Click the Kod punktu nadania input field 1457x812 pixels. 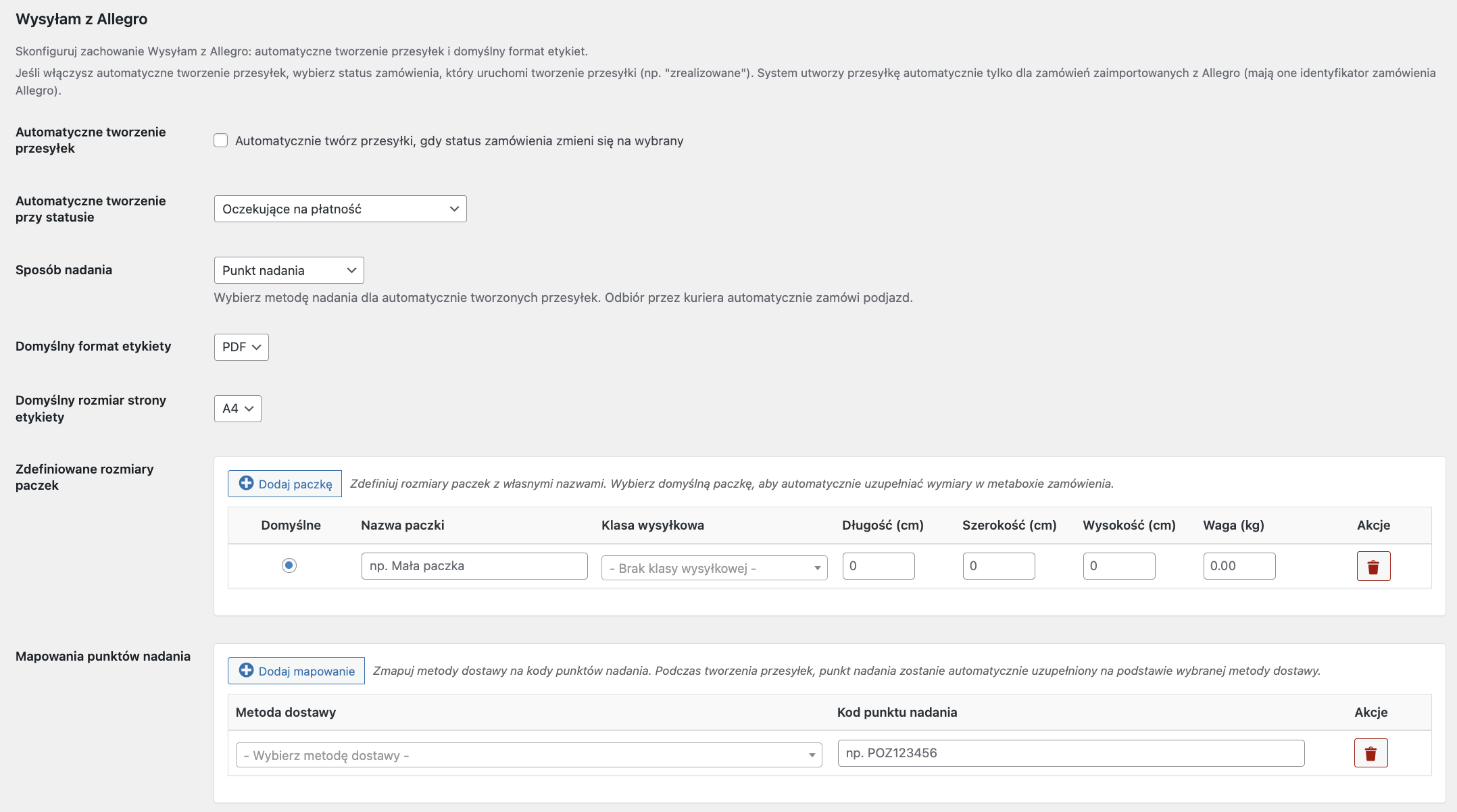(1070, 753)
